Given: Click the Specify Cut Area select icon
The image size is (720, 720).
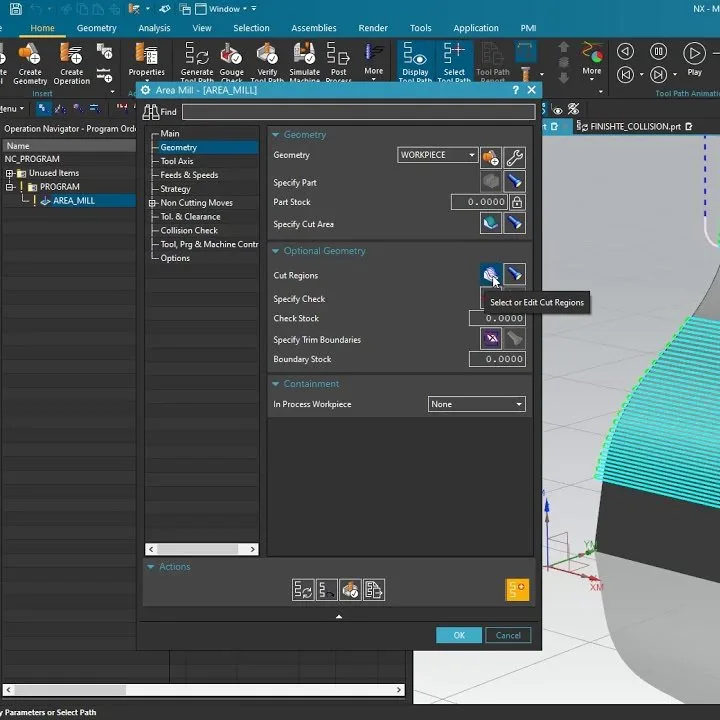Looking at the screenshot, I should coord(490,224).
